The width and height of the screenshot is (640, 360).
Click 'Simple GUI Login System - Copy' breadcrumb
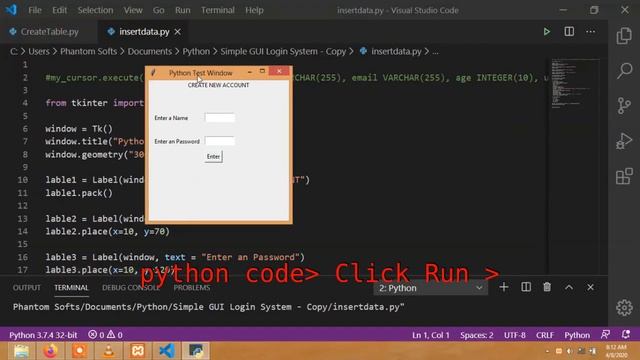click(x=283, y=51)
